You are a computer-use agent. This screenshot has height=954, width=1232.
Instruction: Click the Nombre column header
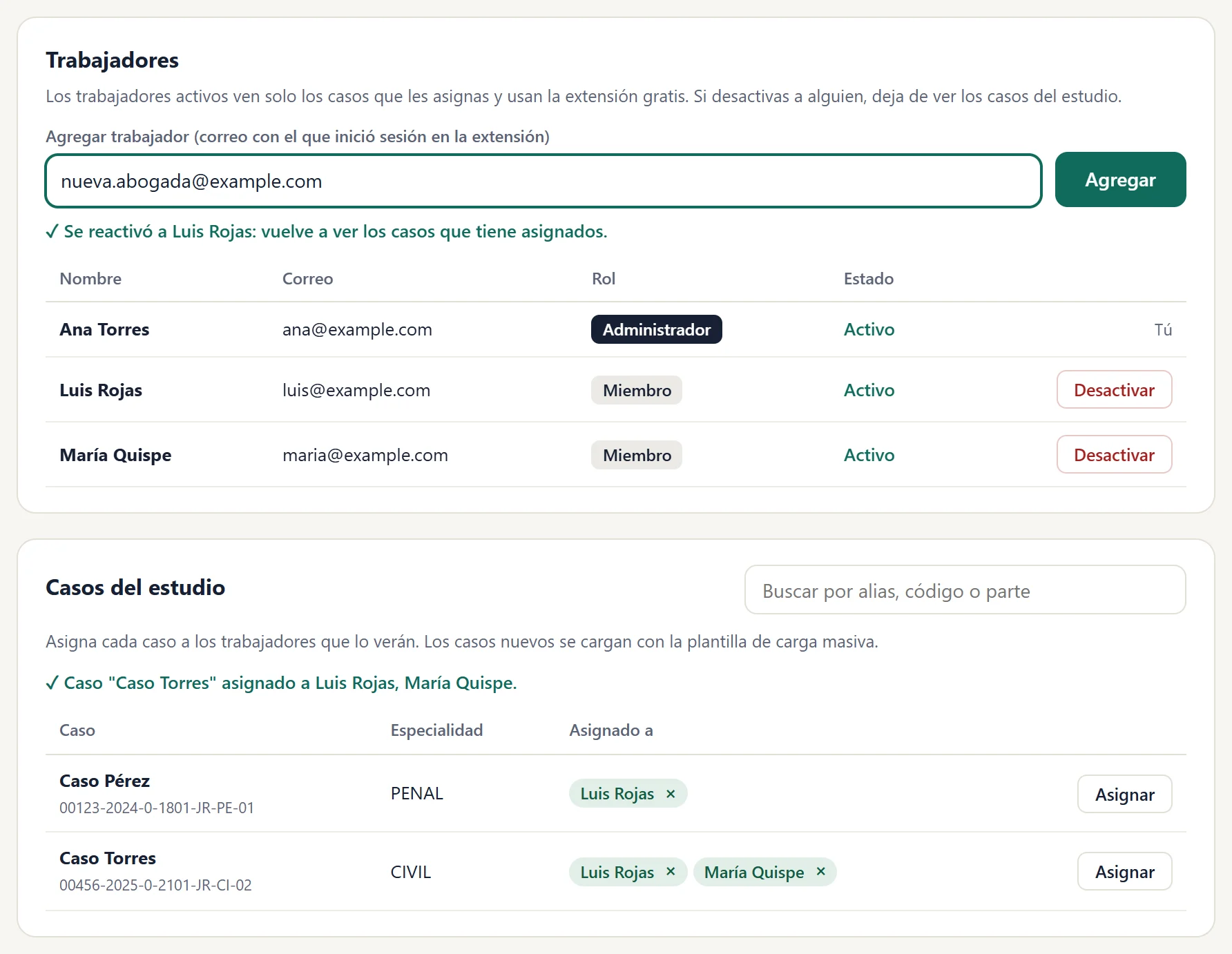click(90, 278)
